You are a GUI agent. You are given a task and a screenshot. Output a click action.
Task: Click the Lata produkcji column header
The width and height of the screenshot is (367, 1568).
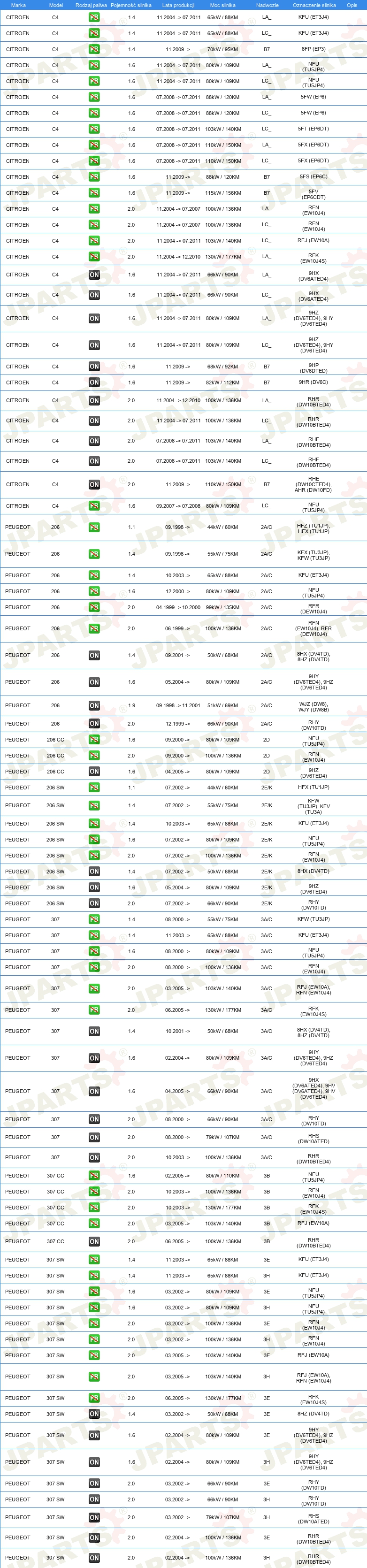click(178, 5)
